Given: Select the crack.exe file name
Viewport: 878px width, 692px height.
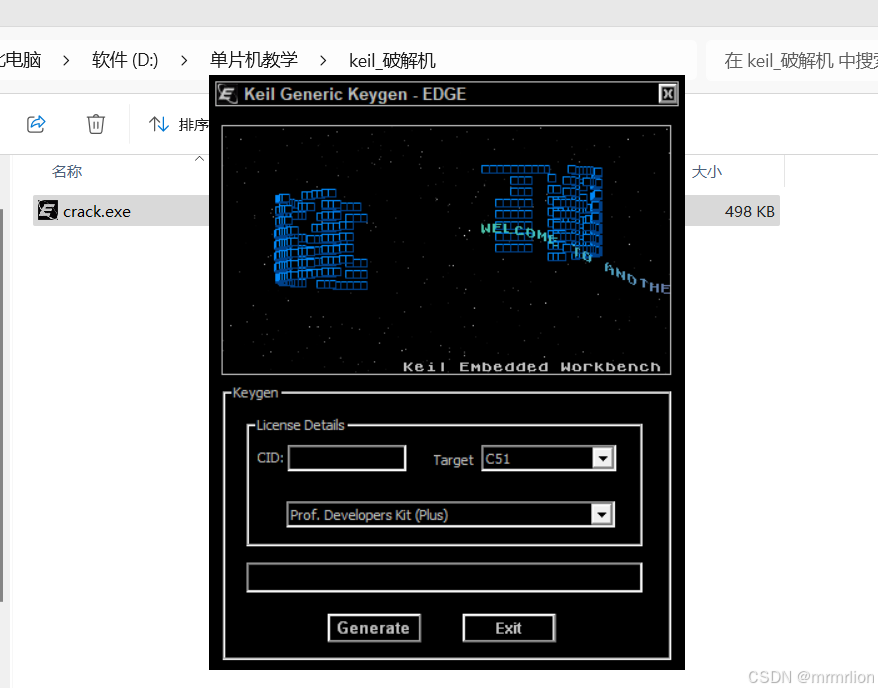Looking at the screenshot, I should (97, 212).
